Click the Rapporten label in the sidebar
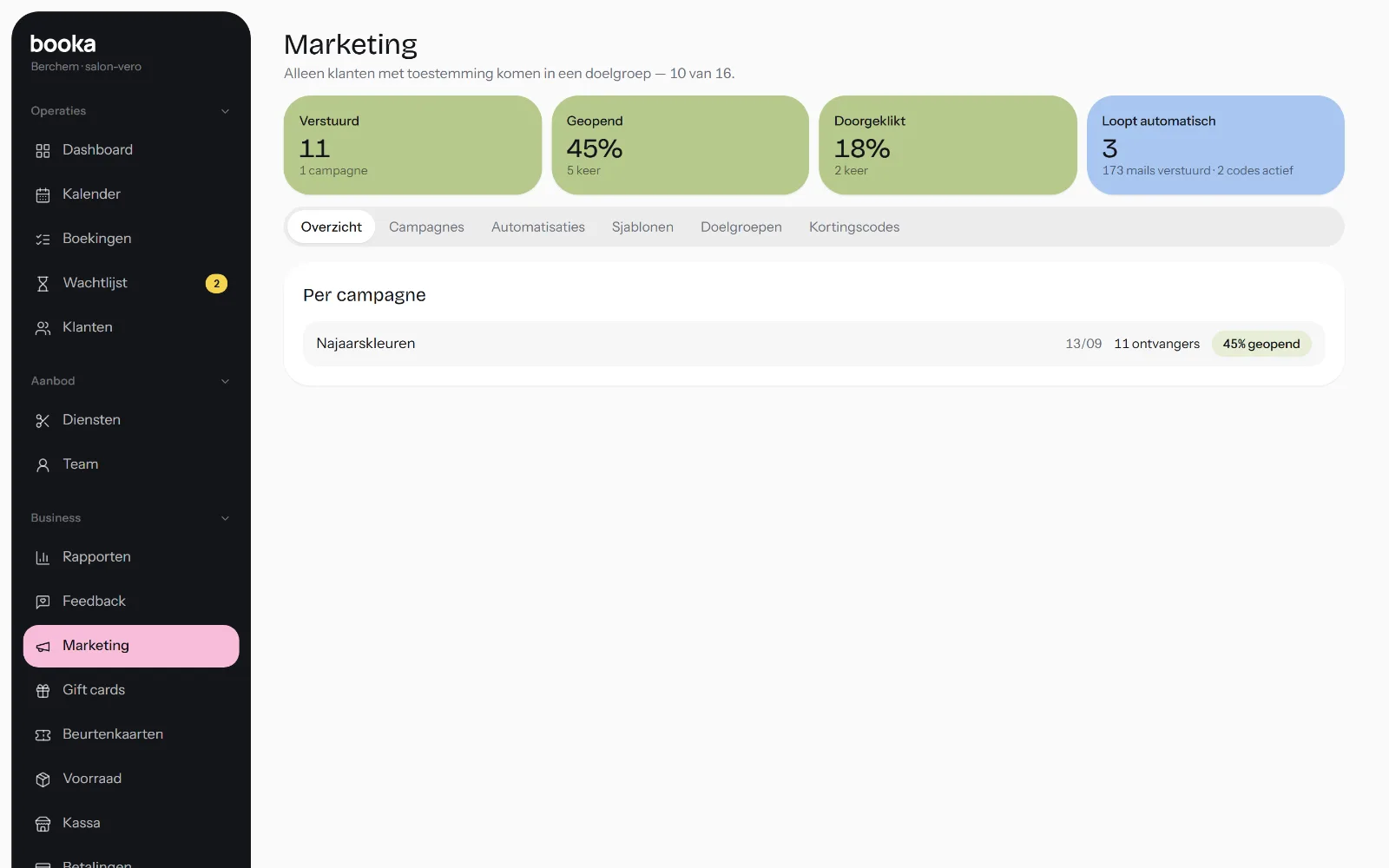The width and height of the screenshot is (1389, 868). [96, 556]
